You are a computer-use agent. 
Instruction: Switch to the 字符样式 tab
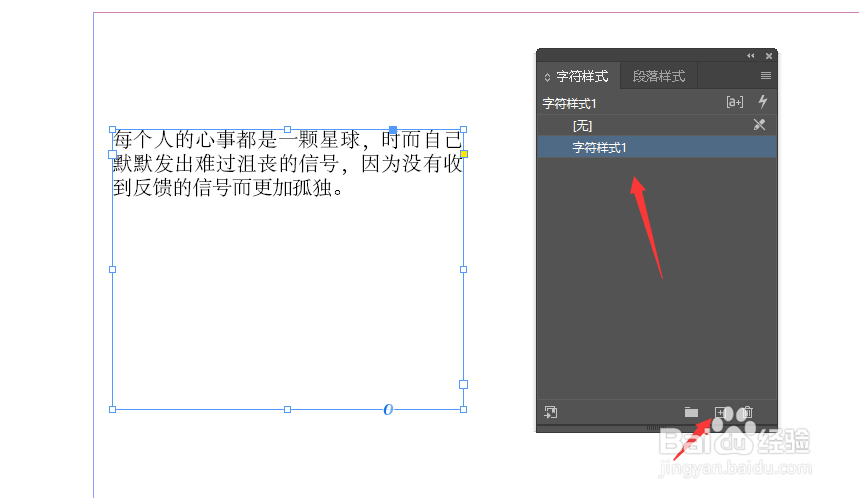coord(582,76)
